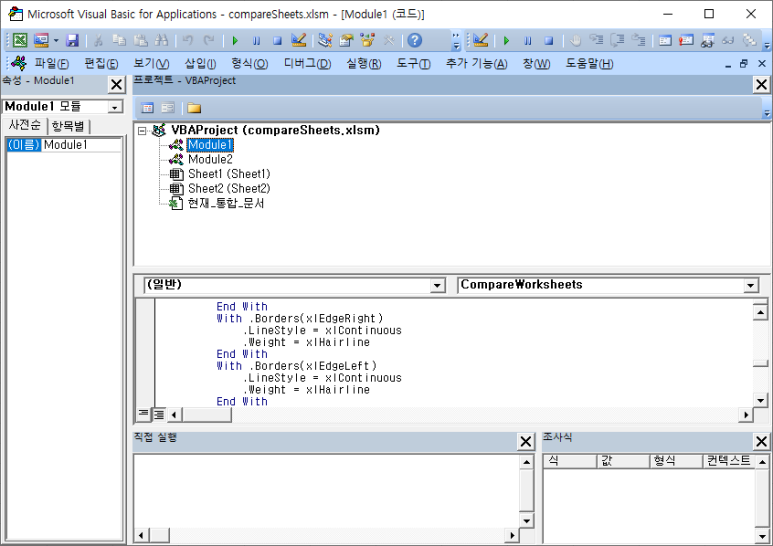
Task: Open Project Explorer from toolbar icon
Action: click(325, 40)
